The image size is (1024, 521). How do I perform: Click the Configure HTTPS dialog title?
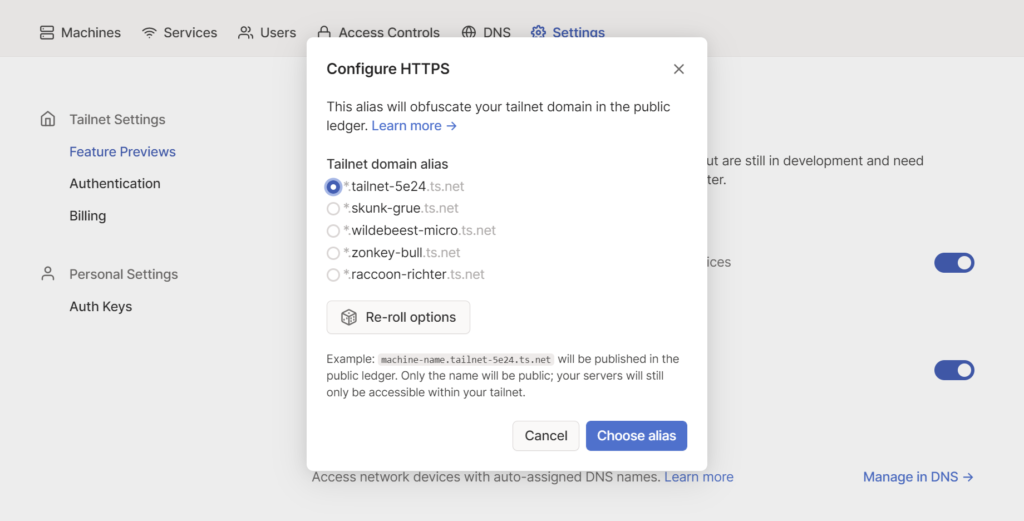[x=388, y=69]
